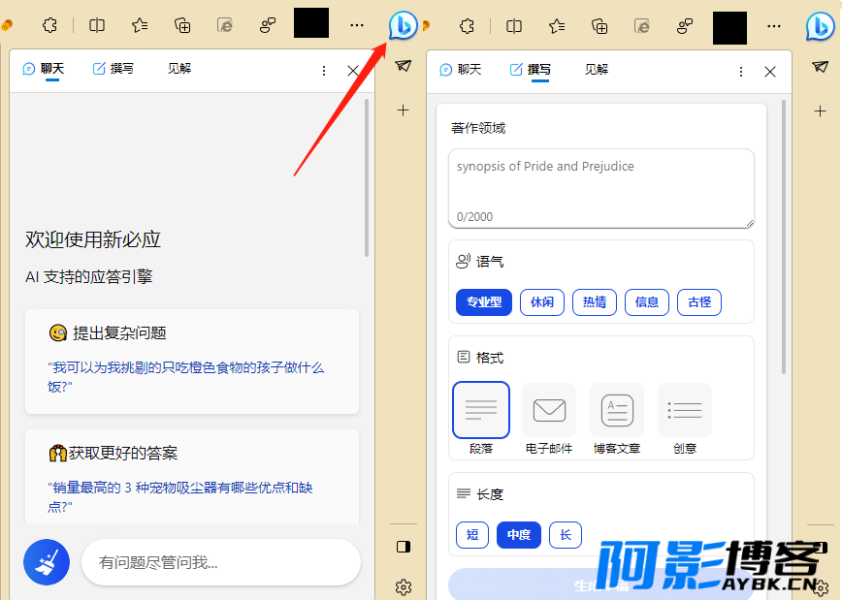Open the compose panel's vertical three-dot menu
Screen dimensions: 842x600
point(740,72)
